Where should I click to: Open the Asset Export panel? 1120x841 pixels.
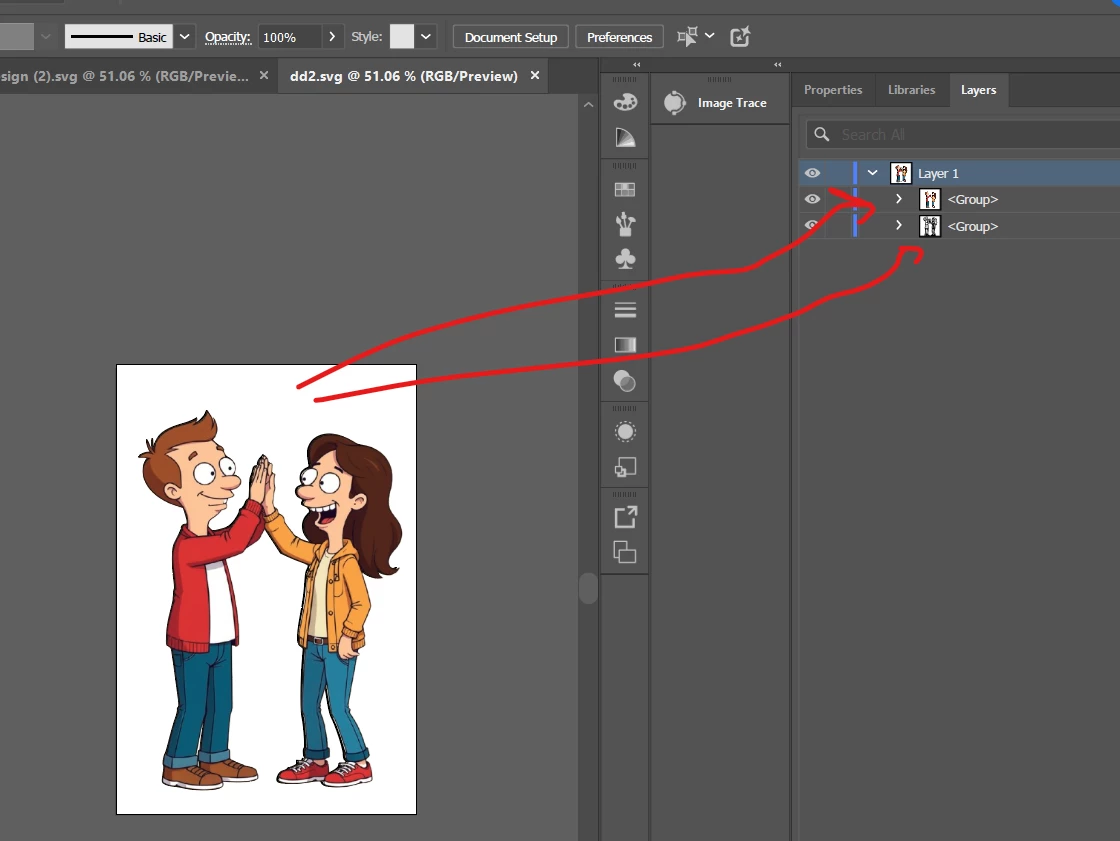(625, 517)
